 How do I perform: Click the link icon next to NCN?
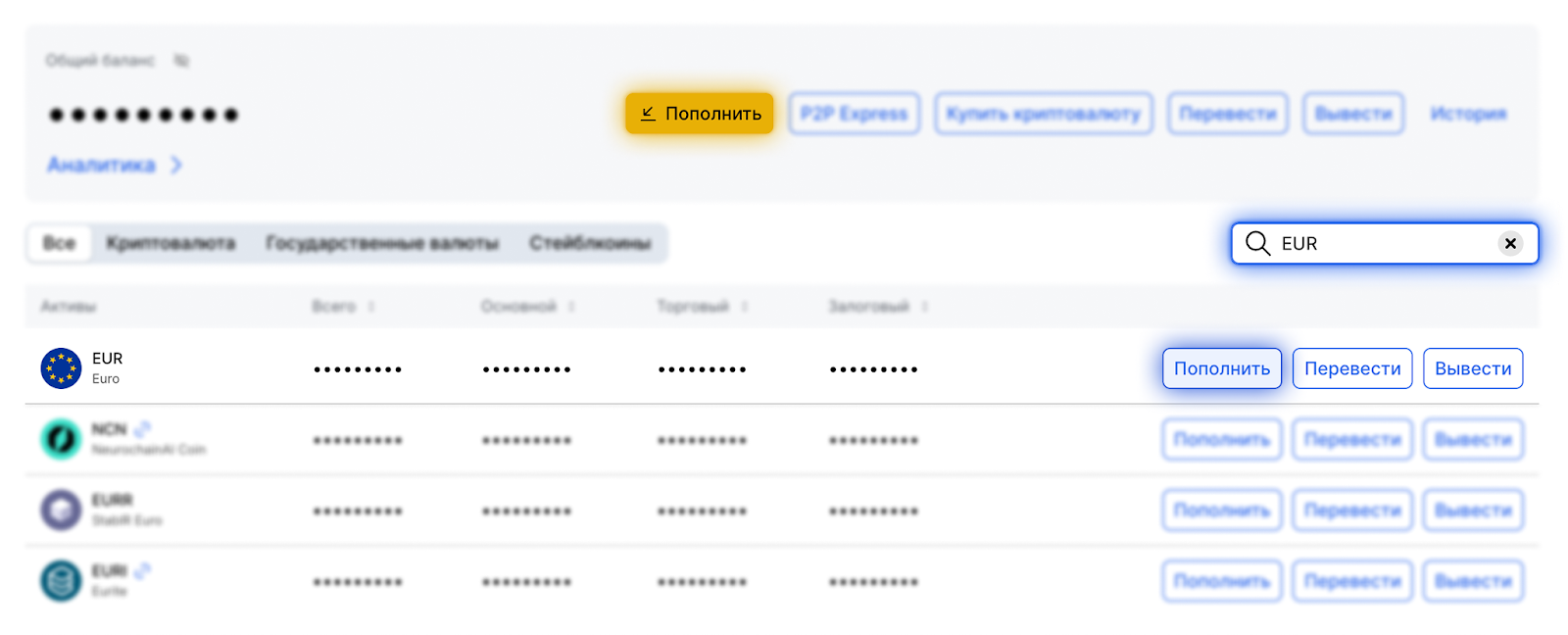(x=143, y=429)
